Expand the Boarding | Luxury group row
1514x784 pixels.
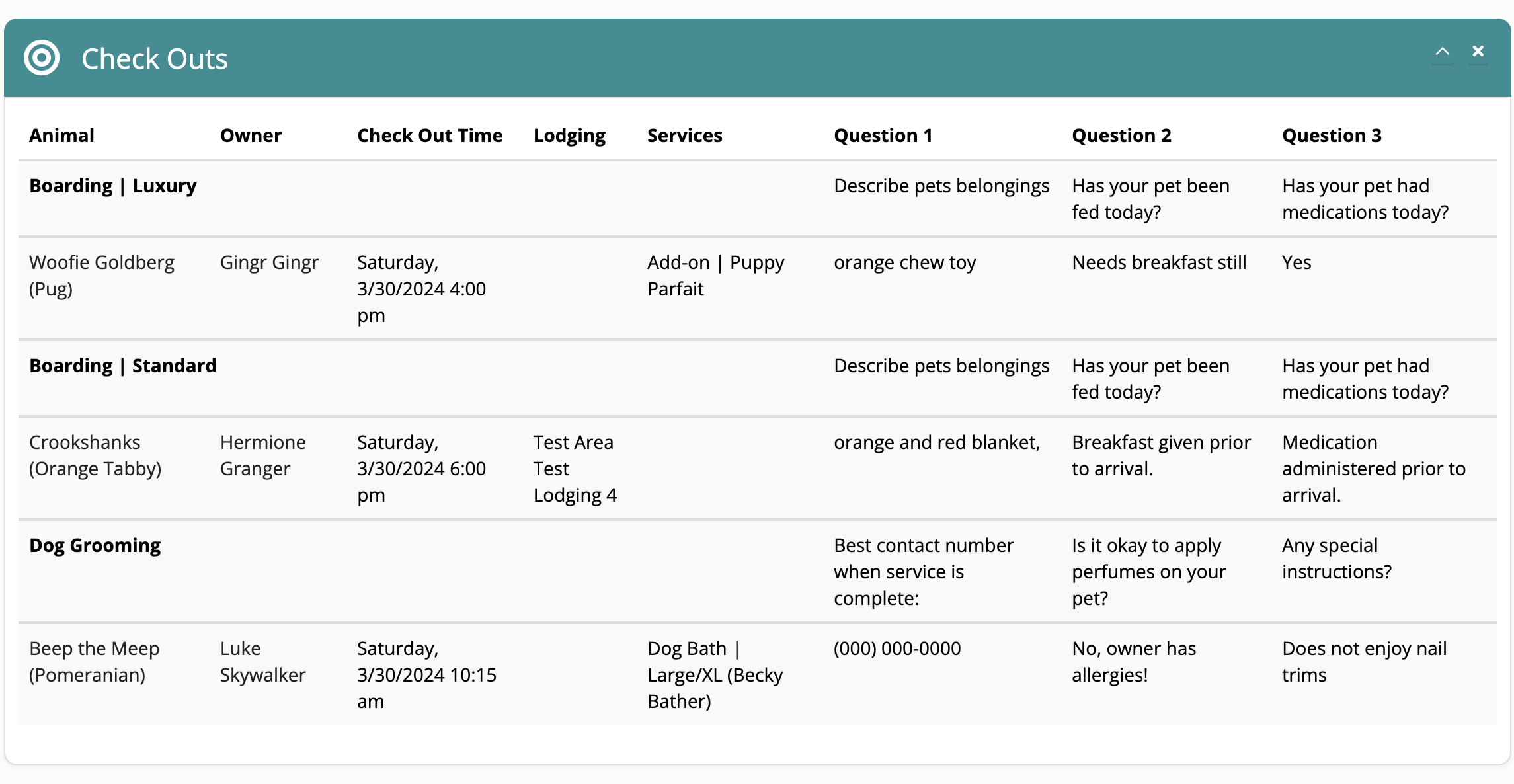tap(112, 186)
